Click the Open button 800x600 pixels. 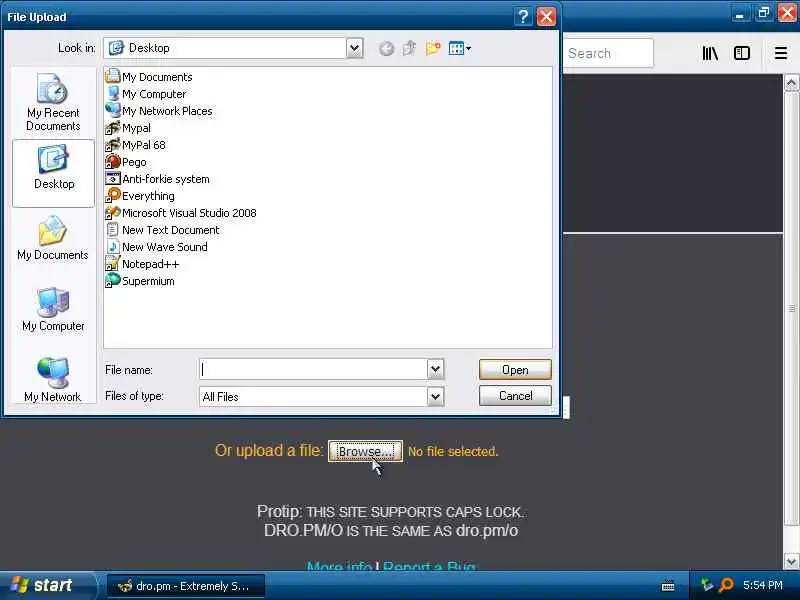pos(515,369)
